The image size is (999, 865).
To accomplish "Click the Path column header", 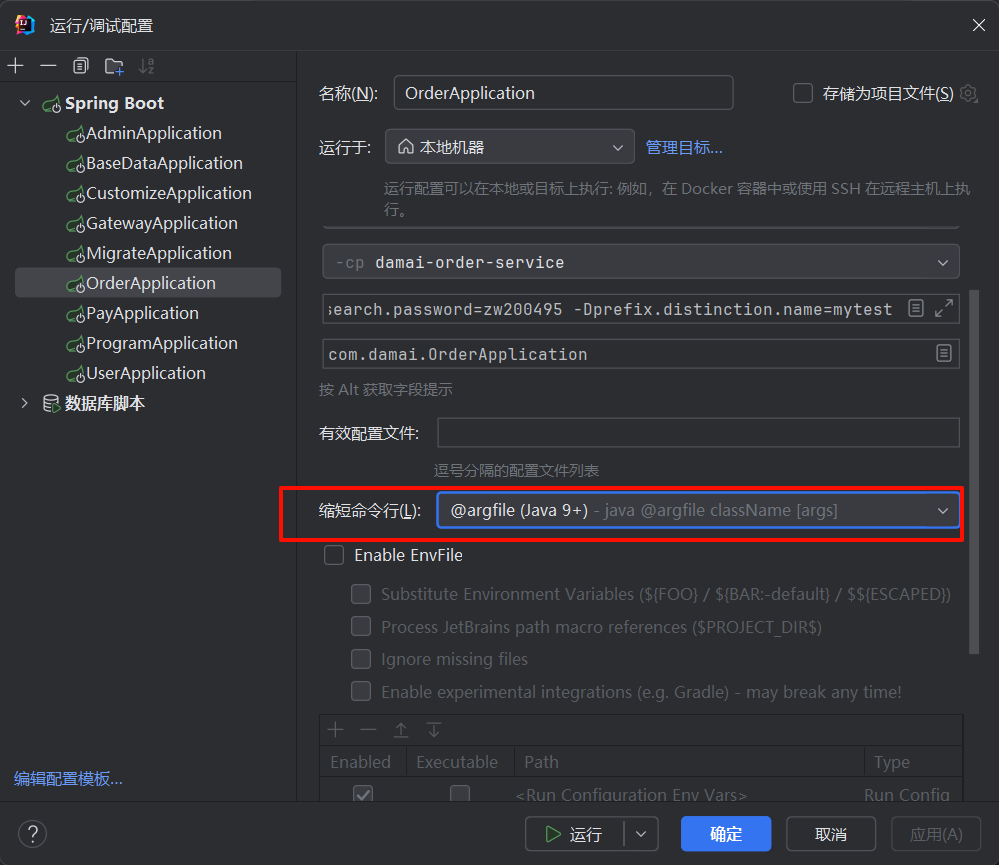I will (x=689, y=762).
